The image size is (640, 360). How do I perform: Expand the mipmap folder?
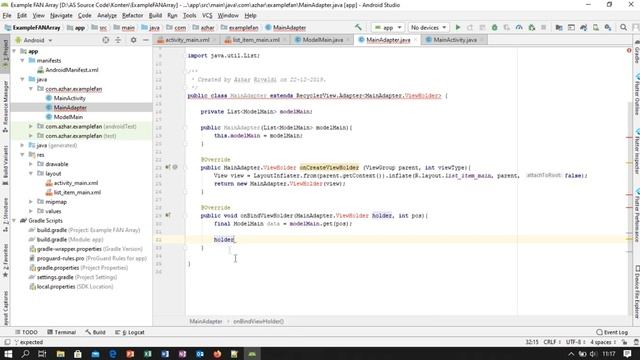coord(31,202)
